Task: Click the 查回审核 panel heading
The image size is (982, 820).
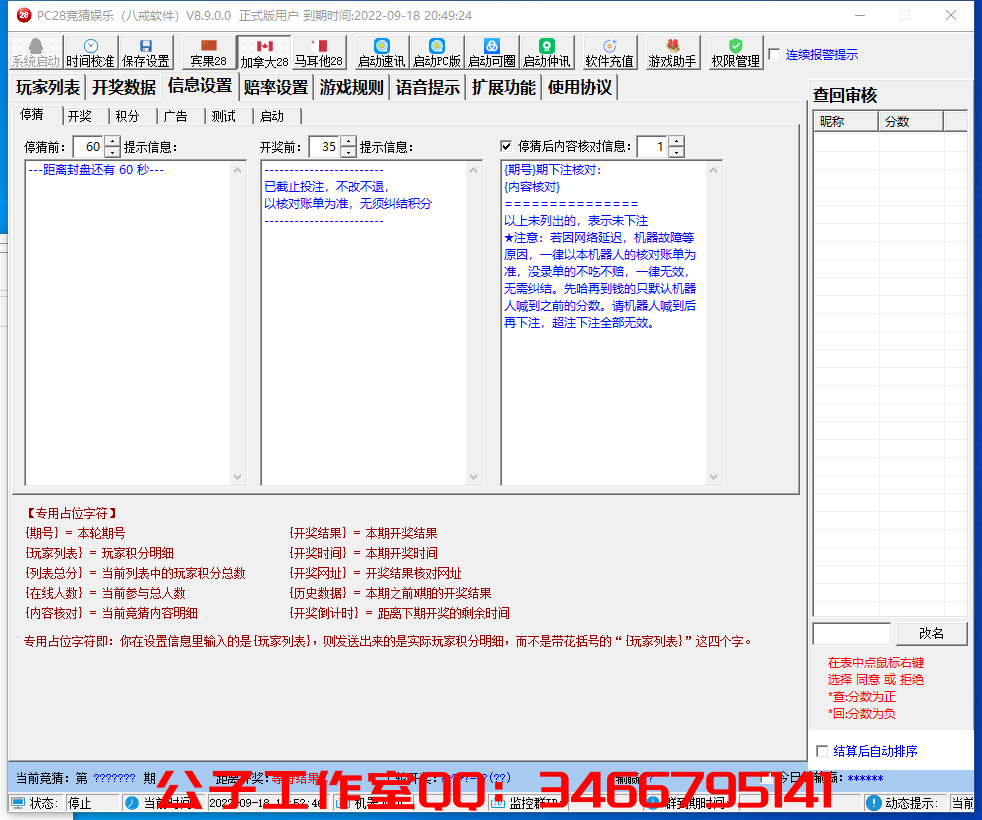Action: 845,95
